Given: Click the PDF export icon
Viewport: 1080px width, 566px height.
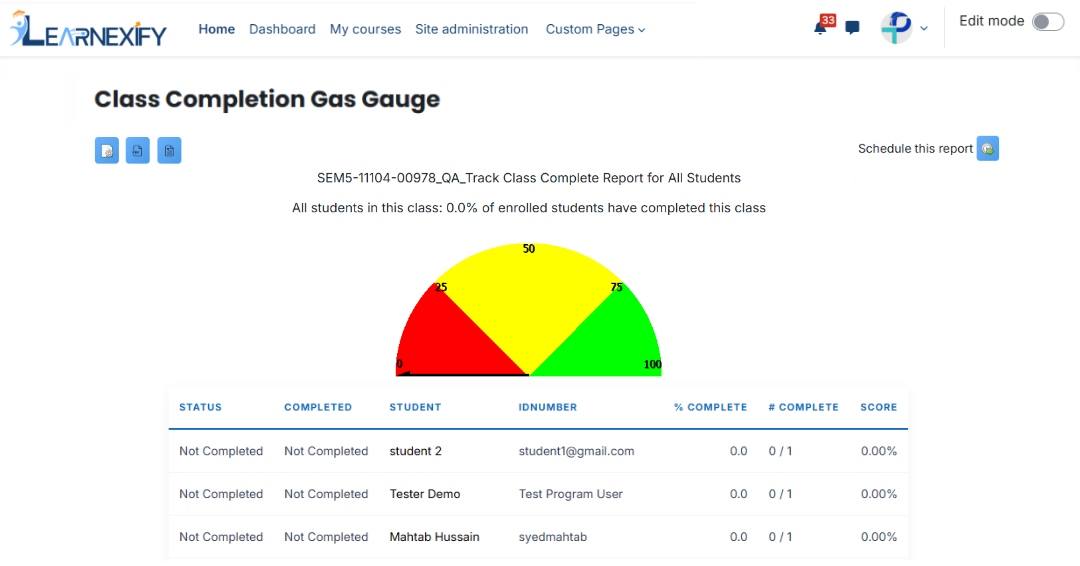Looking at the screenshot, I should pyautogui.click(x=138, y=151).
